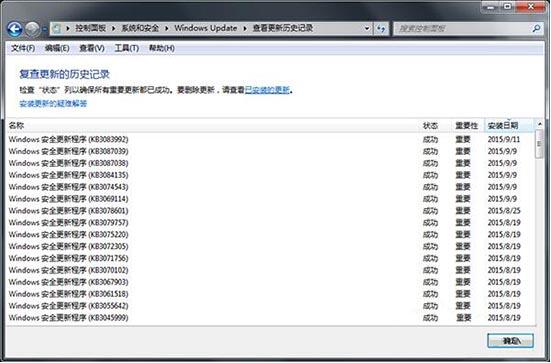Select the KB3087038 update row
This screenshot has height=363, width=551.
tap(271, 163)
